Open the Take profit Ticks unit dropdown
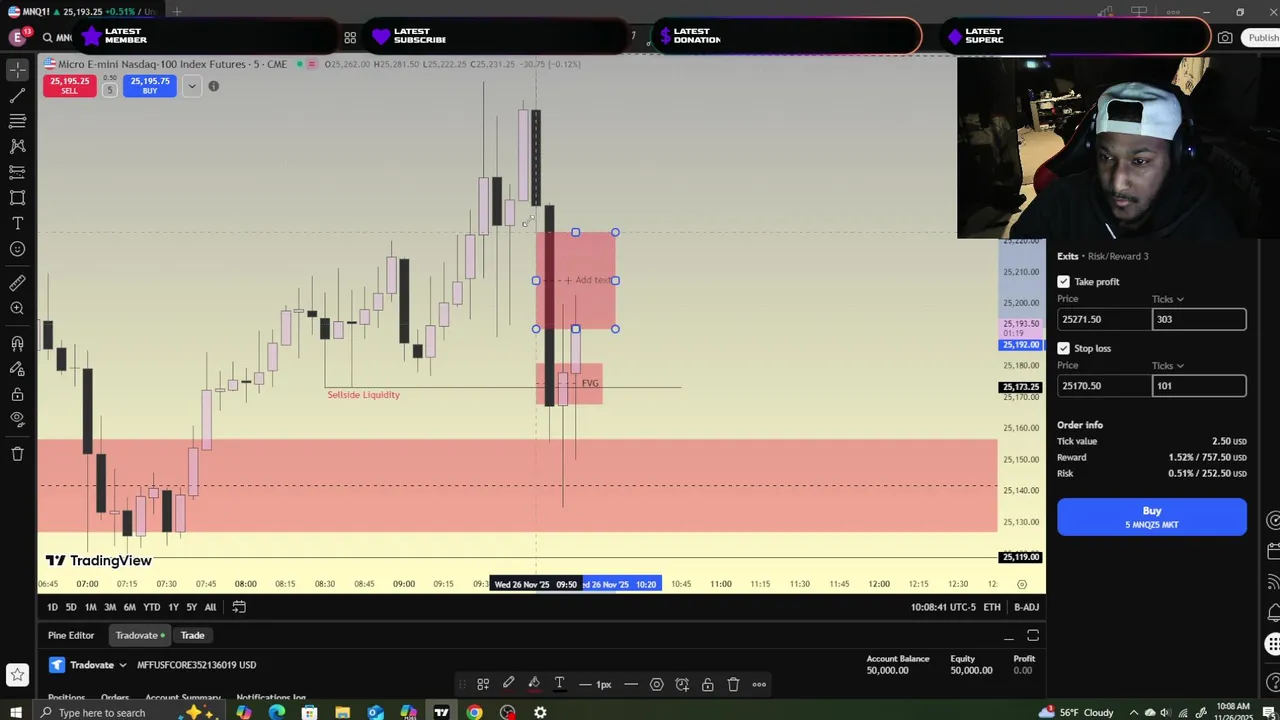 [1168, 299]
